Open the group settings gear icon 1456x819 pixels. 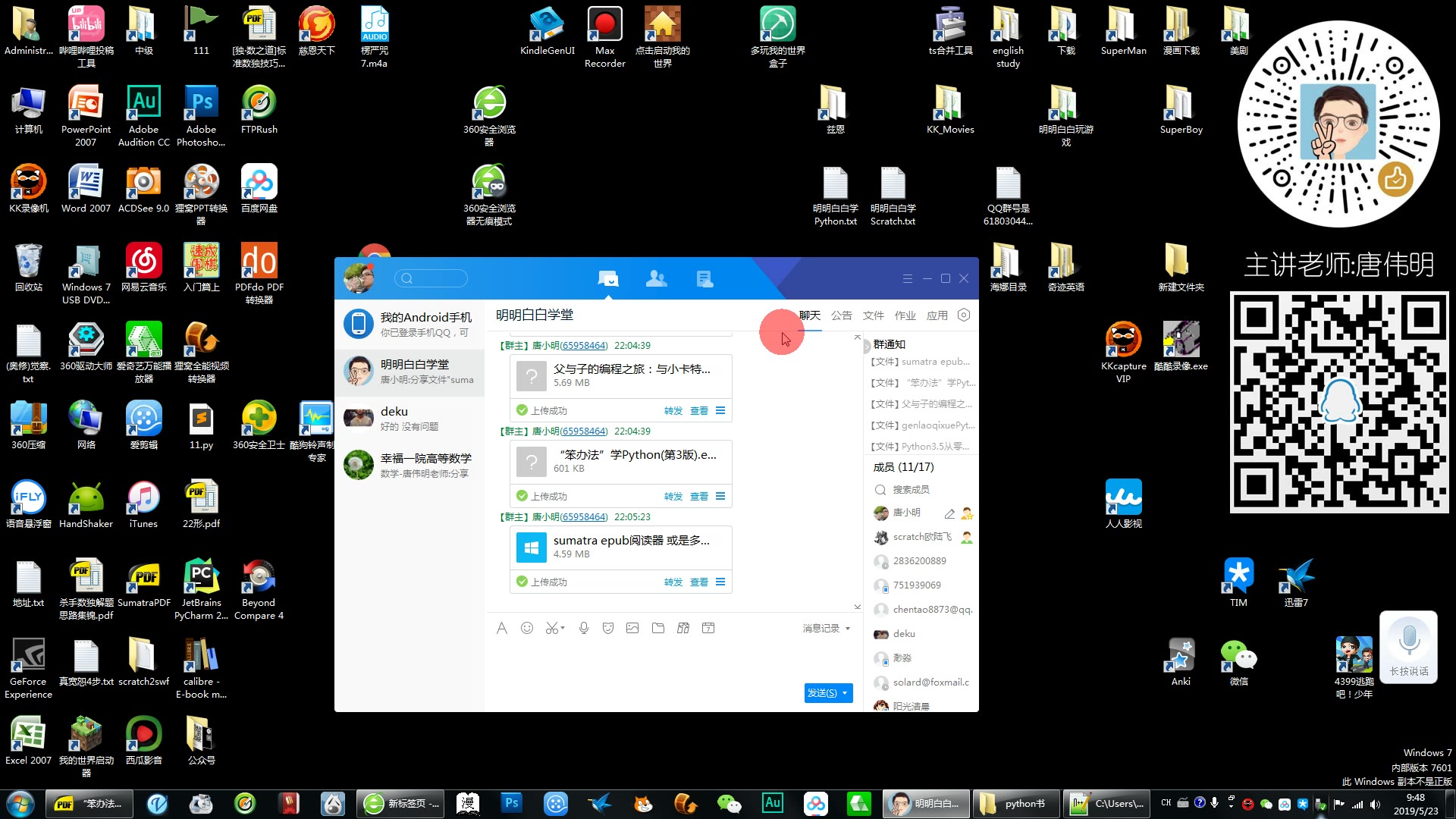pyautogui.click(x=964, y=315)
